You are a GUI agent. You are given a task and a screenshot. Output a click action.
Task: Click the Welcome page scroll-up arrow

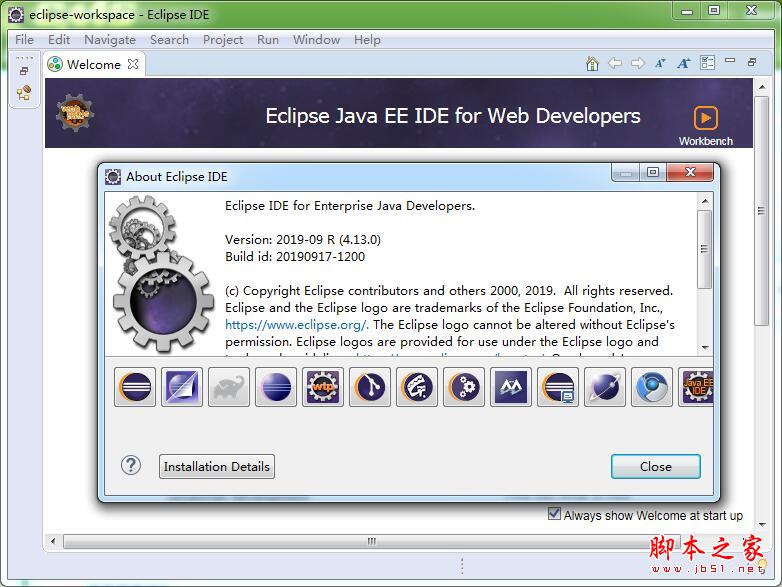point(762,87)
